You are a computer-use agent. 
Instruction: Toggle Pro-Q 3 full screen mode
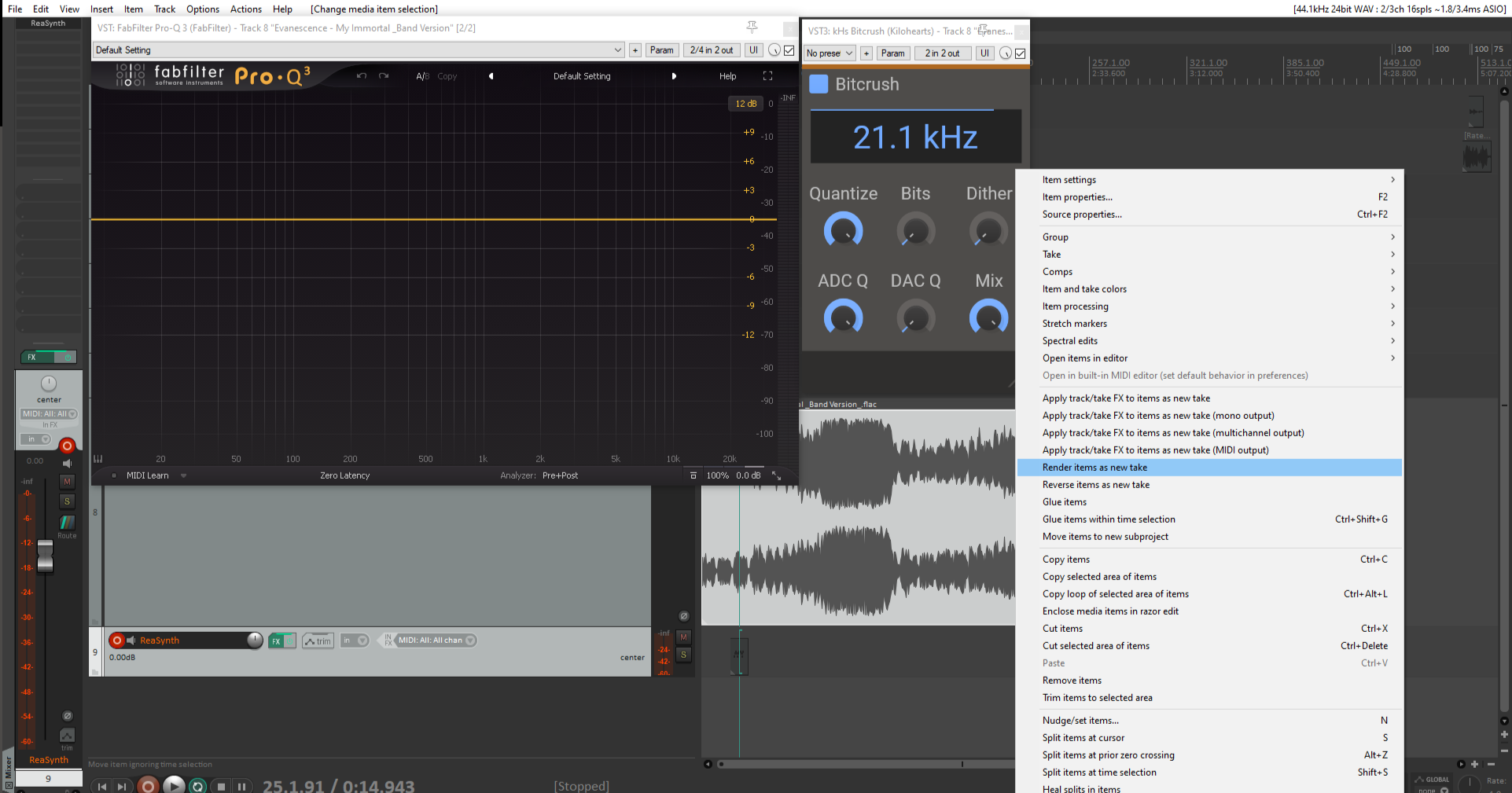click(767, 76)
